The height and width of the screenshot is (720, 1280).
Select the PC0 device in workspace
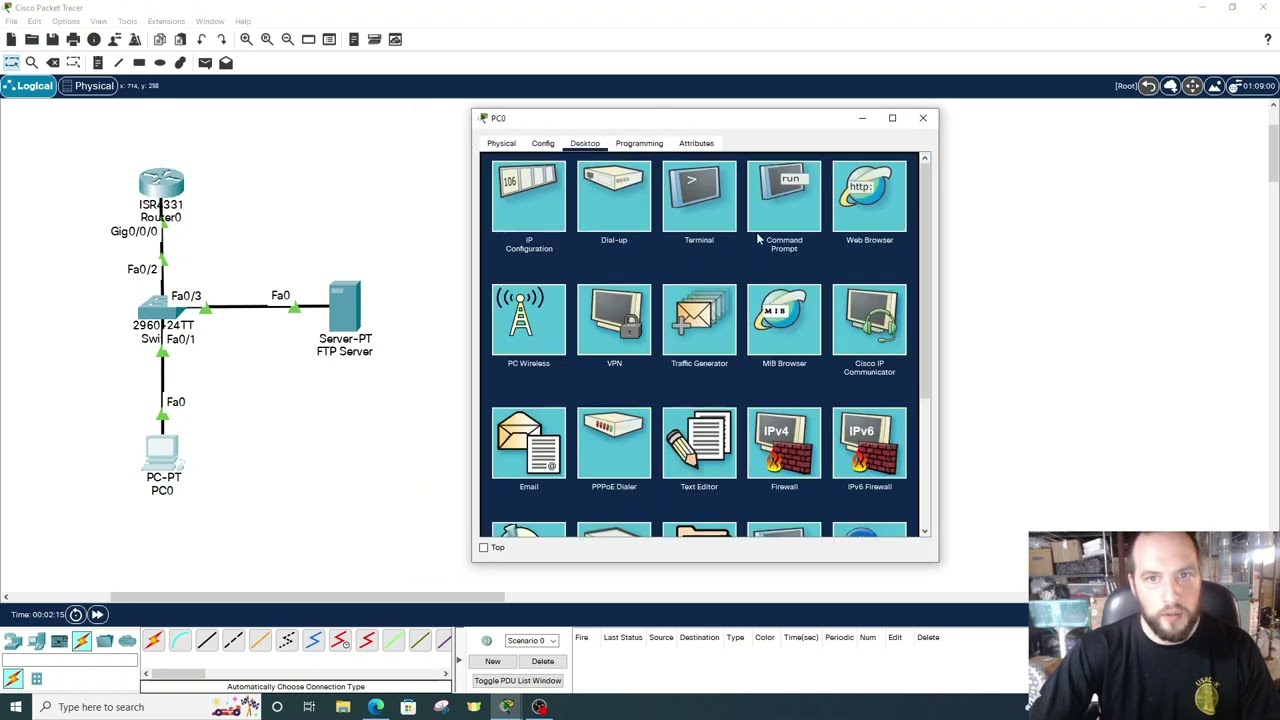[x=162, y=453]
